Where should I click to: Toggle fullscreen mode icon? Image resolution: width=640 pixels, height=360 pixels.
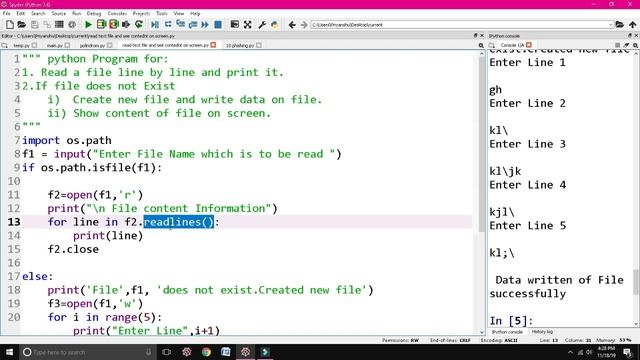click(x=247, y=24)
